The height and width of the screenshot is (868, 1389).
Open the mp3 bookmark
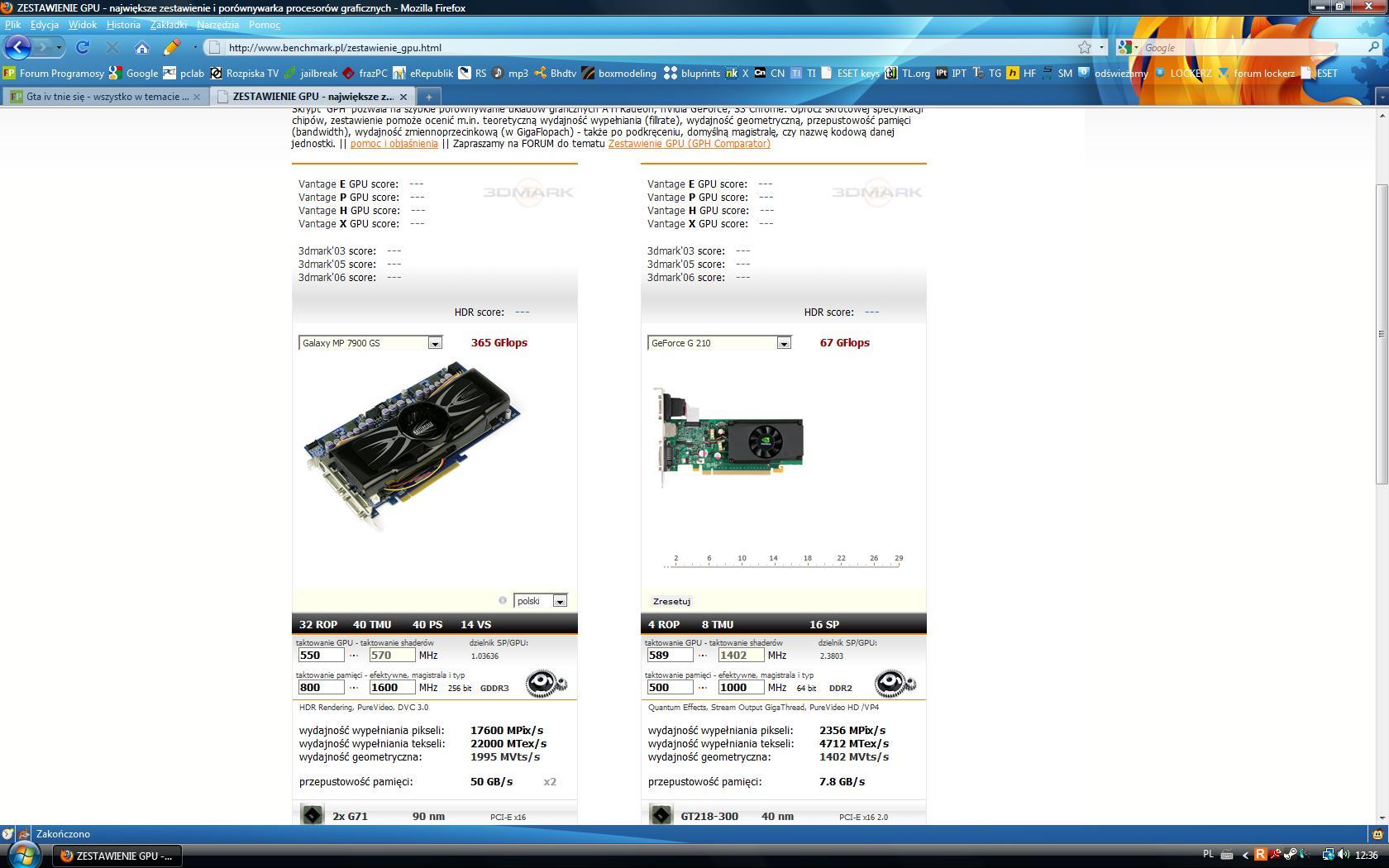pos(510,73)
